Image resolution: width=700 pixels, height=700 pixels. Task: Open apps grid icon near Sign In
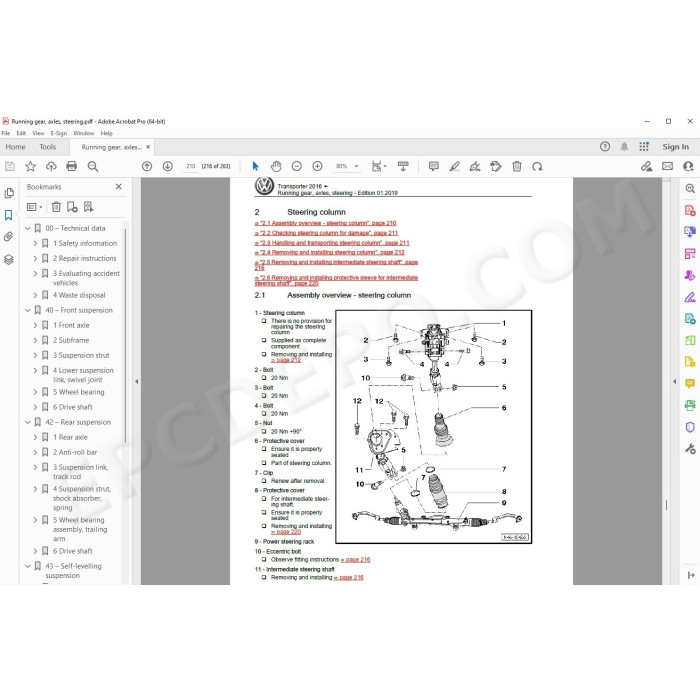tap(644, 146)
